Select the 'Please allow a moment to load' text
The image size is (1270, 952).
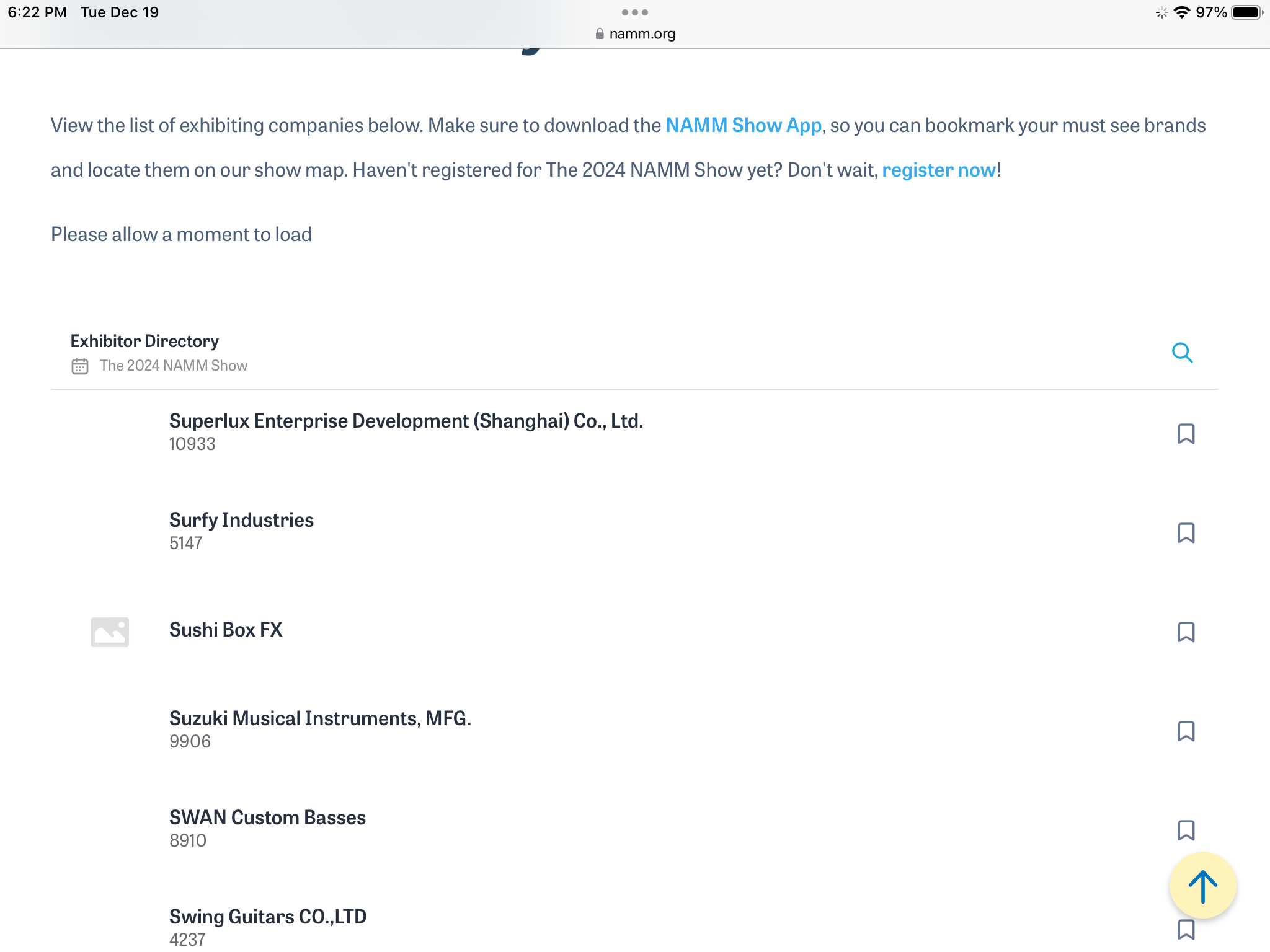pyautogui.click(x=181, y=234)
